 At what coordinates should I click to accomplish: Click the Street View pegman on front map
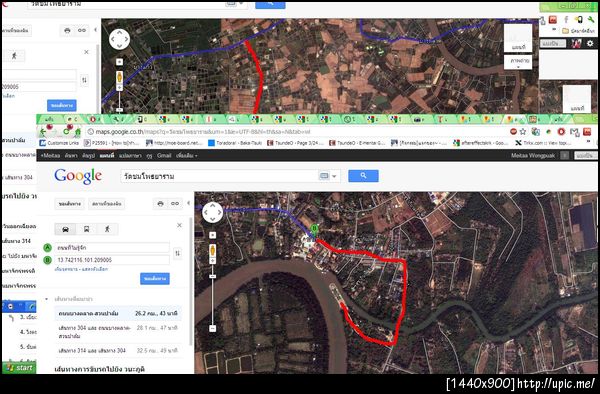pyautogui.click(x=213, y=252)
